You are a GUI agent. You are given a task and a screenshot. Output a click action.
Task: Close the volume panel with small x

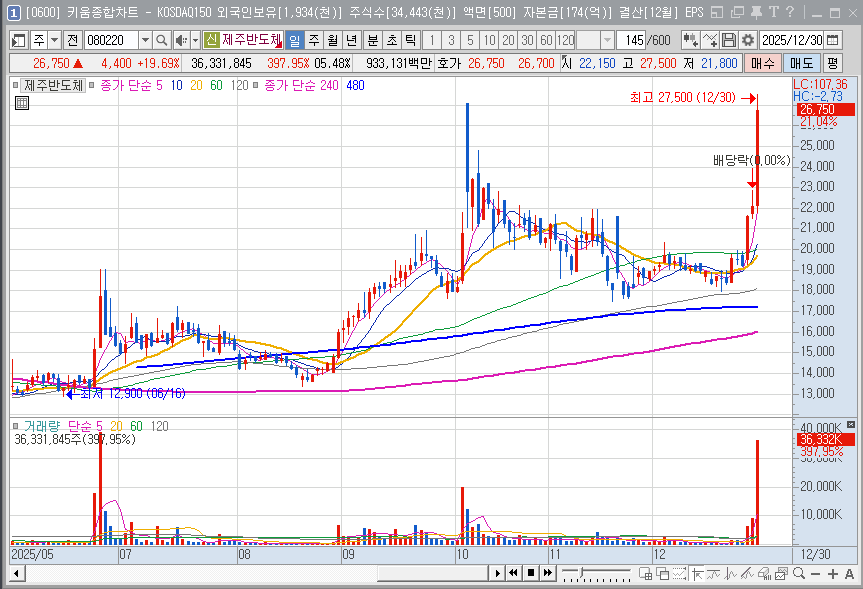[x=851, y=424]
